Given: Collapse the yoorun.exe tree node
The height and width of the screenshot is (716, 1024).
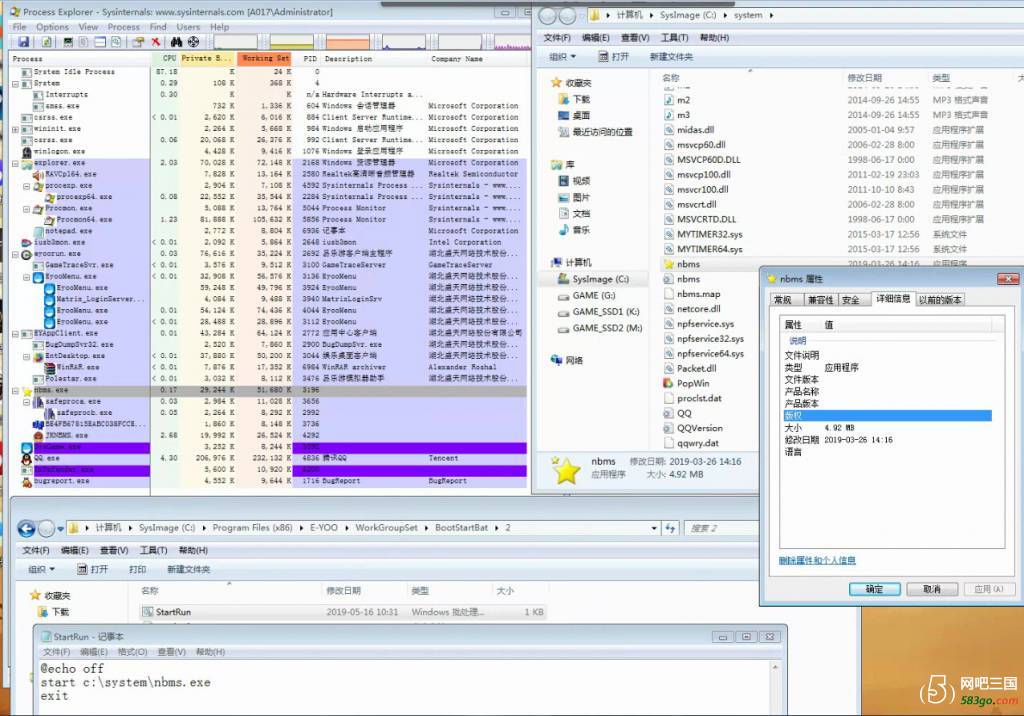Looking at the screenshot, I should [16, 254].
